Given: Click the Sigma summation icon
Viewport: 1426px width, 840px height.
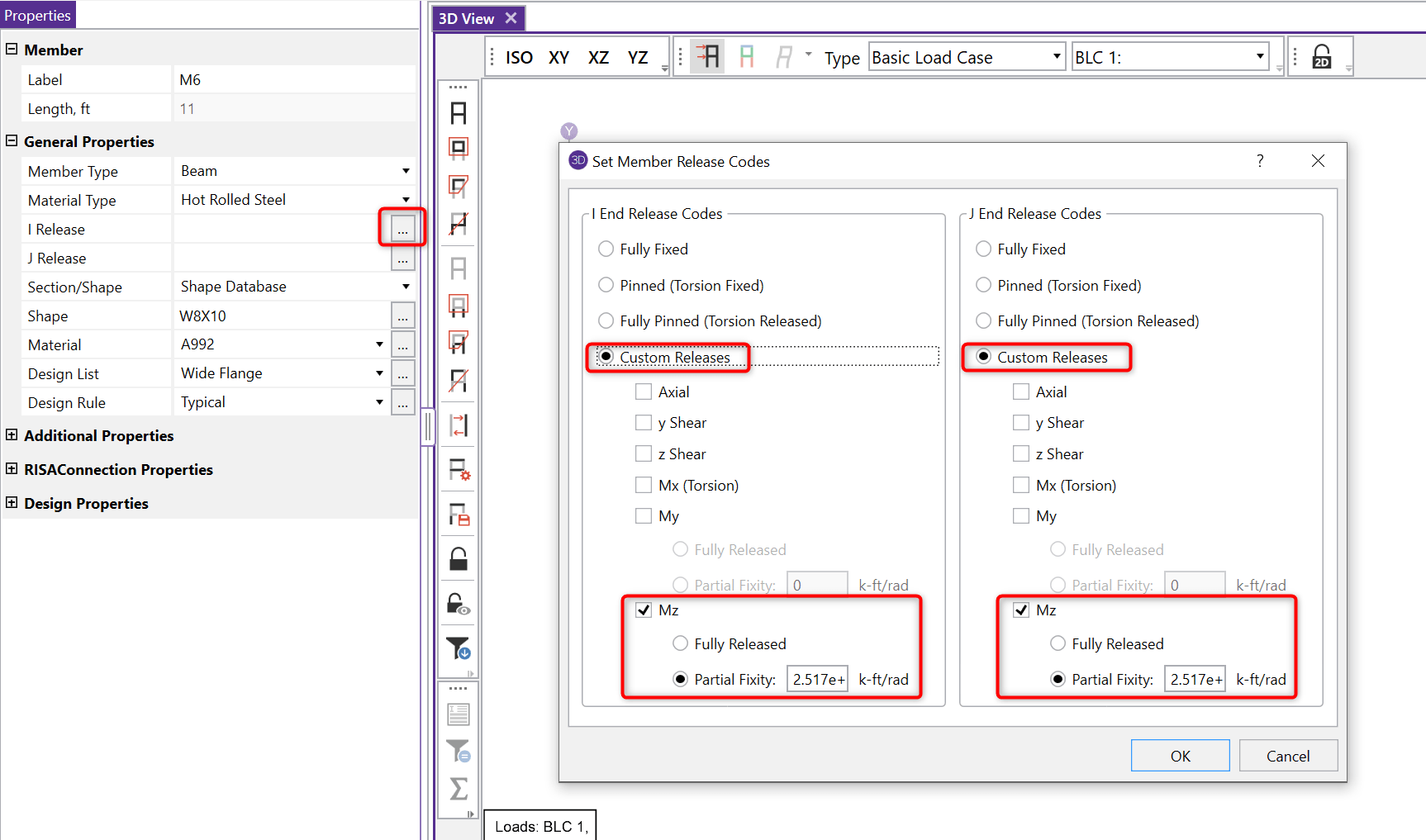Looking at the screenshot, I should 459,789.
